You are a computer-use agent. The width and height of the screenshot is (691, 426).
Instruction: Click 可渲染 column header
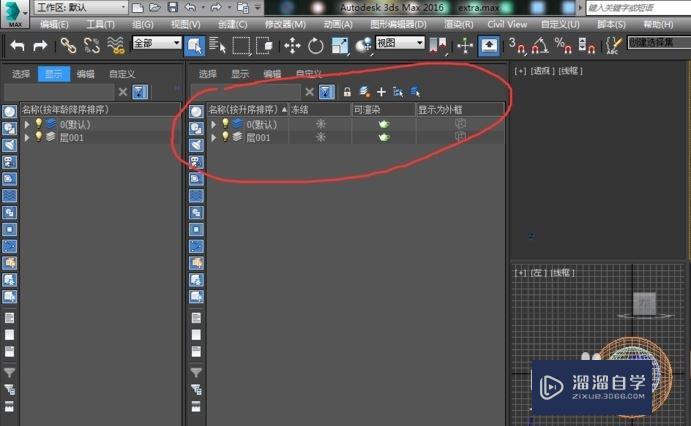[383, 110]
